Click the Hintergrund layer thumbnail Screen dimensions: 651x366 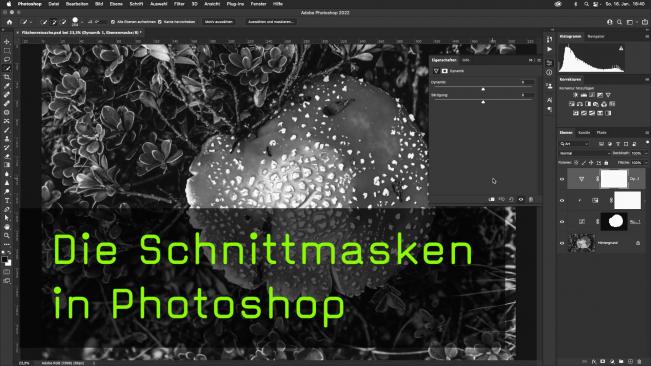pos(582,243)
